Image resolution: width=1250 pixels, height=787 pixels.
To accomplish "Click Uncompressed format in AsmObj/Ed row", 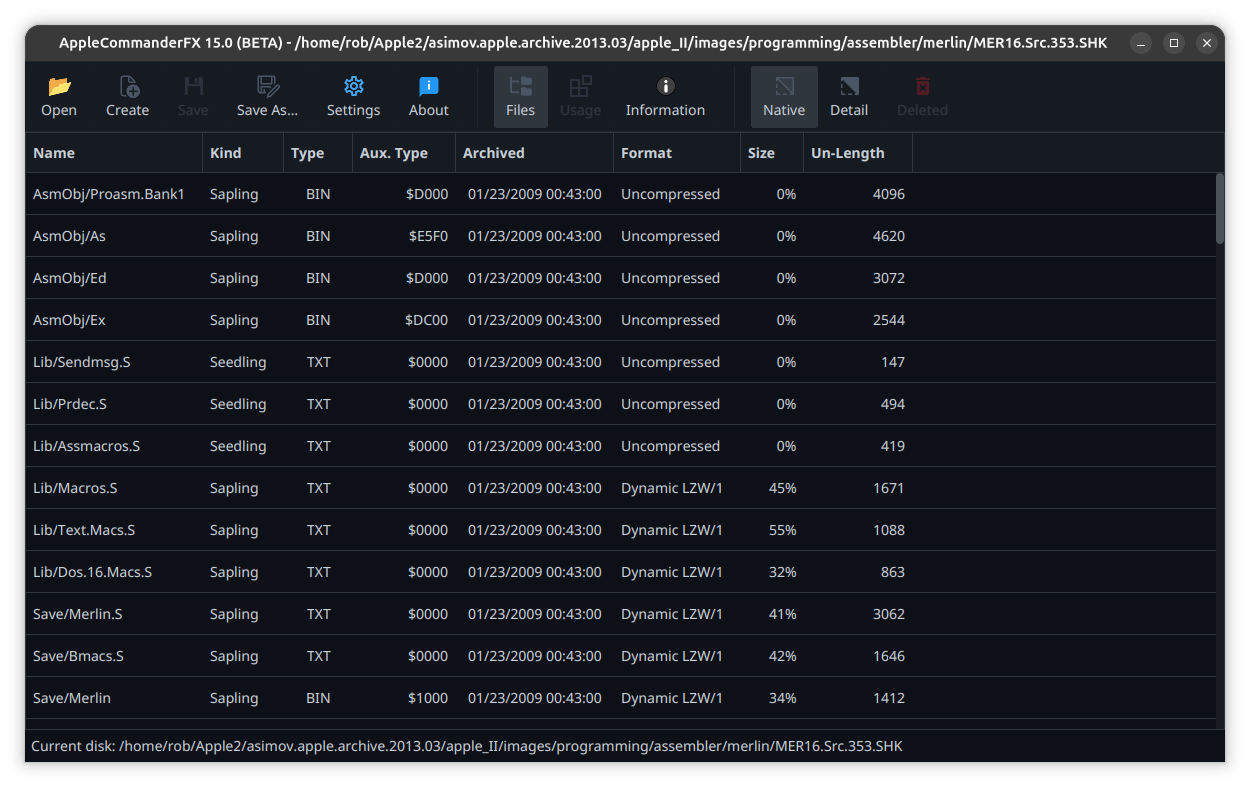I will [670, 278].
